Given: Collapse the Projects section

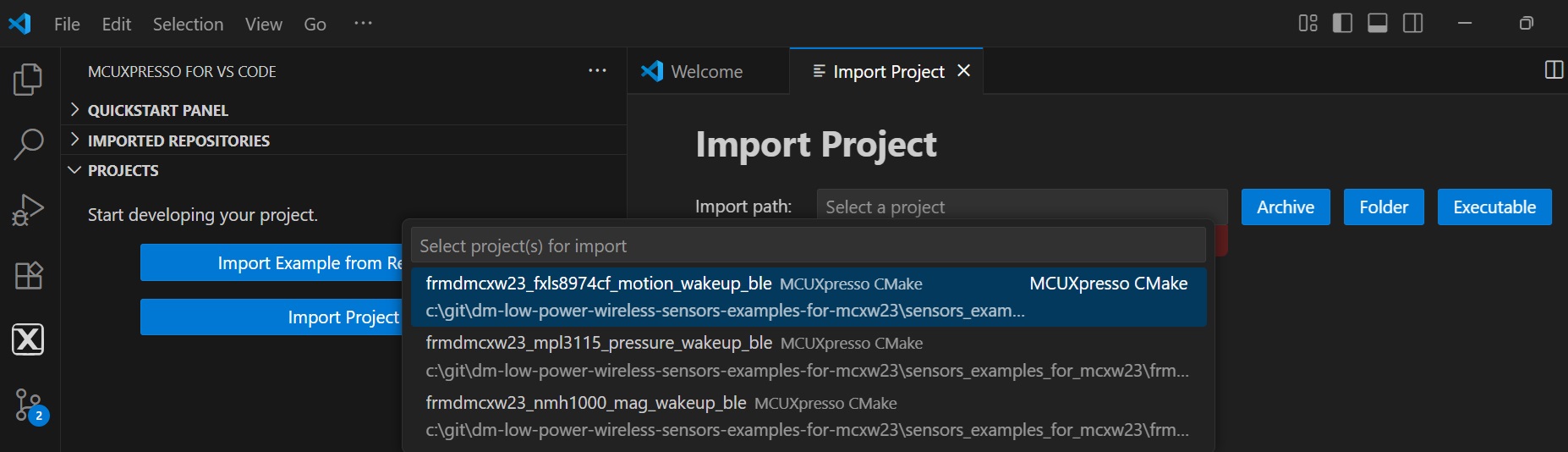Looking at the screenshot, I should tap(123, 170).
